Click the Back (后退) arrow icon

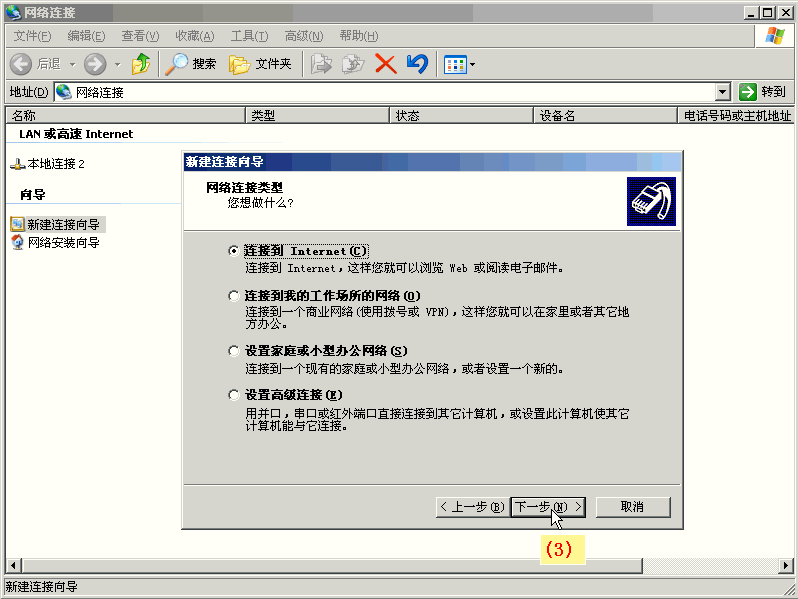point(21,64)
